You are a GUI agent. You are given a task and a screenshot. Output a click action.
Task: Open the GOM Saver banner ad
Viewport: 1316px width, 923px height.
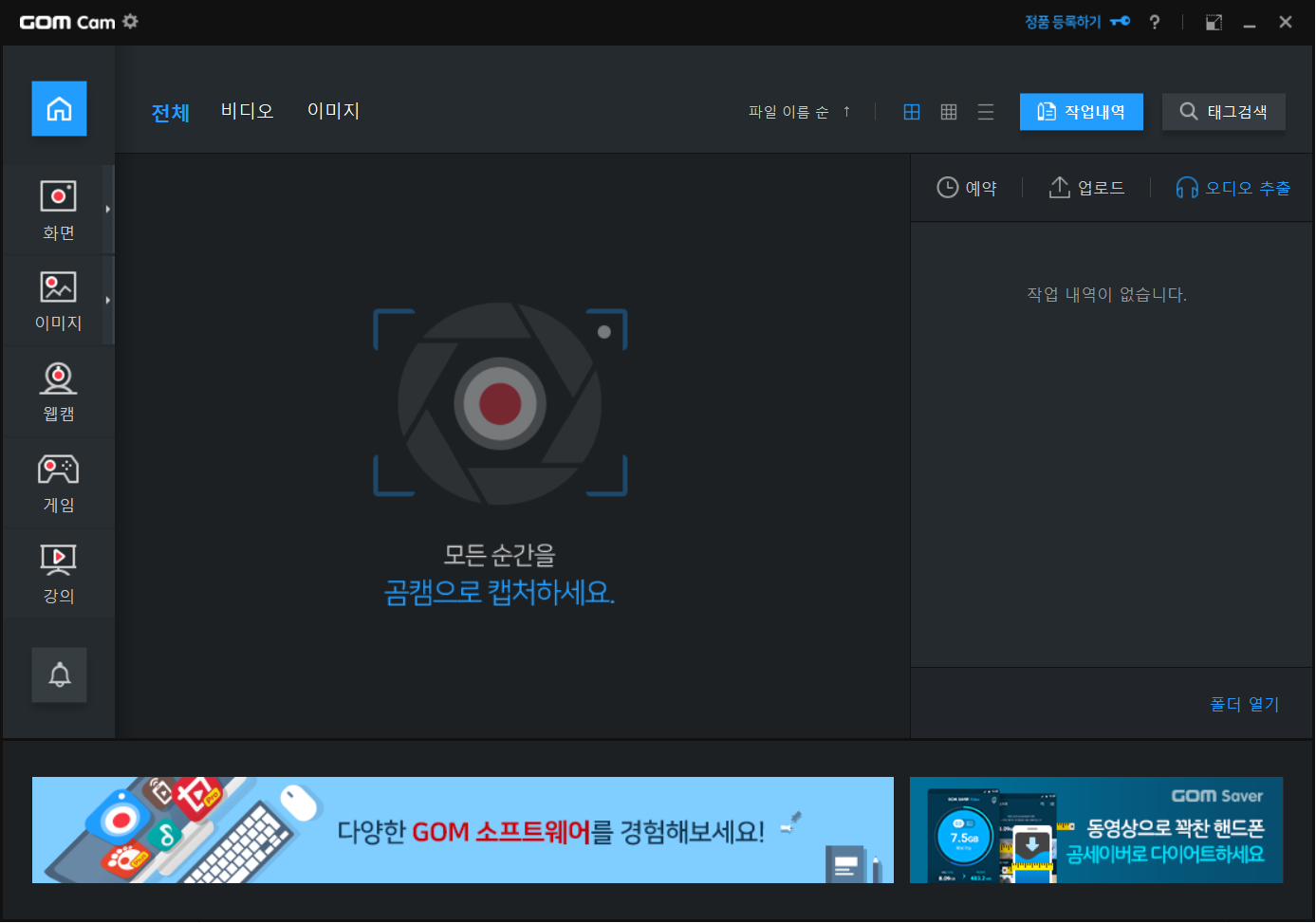coord(1096,830)
